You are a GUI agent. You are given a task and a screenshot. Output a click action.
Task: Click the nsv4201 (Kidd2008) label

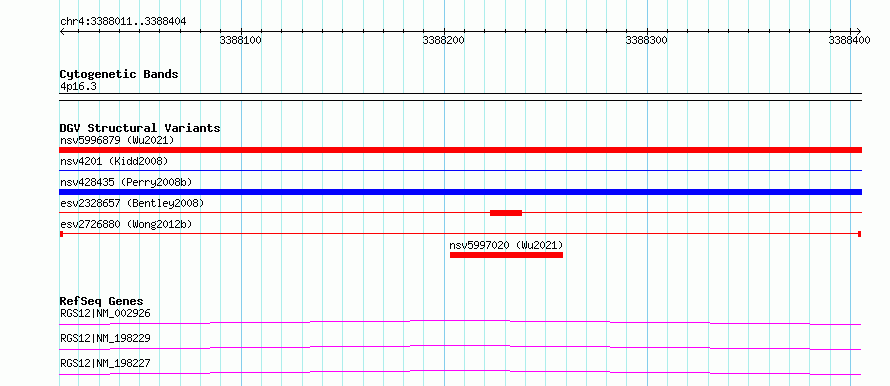[114, 162]
